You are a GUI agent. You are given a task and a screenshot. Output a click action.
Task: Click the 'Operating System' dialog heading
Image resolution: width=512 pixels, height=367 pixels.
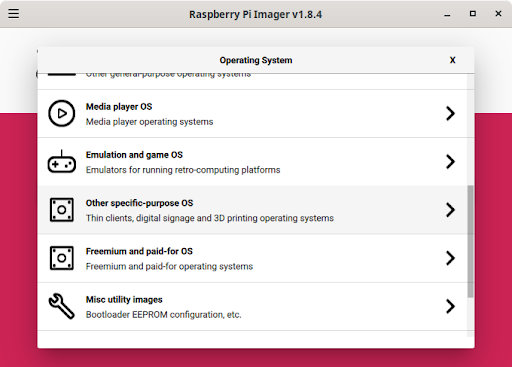point(256,60)
